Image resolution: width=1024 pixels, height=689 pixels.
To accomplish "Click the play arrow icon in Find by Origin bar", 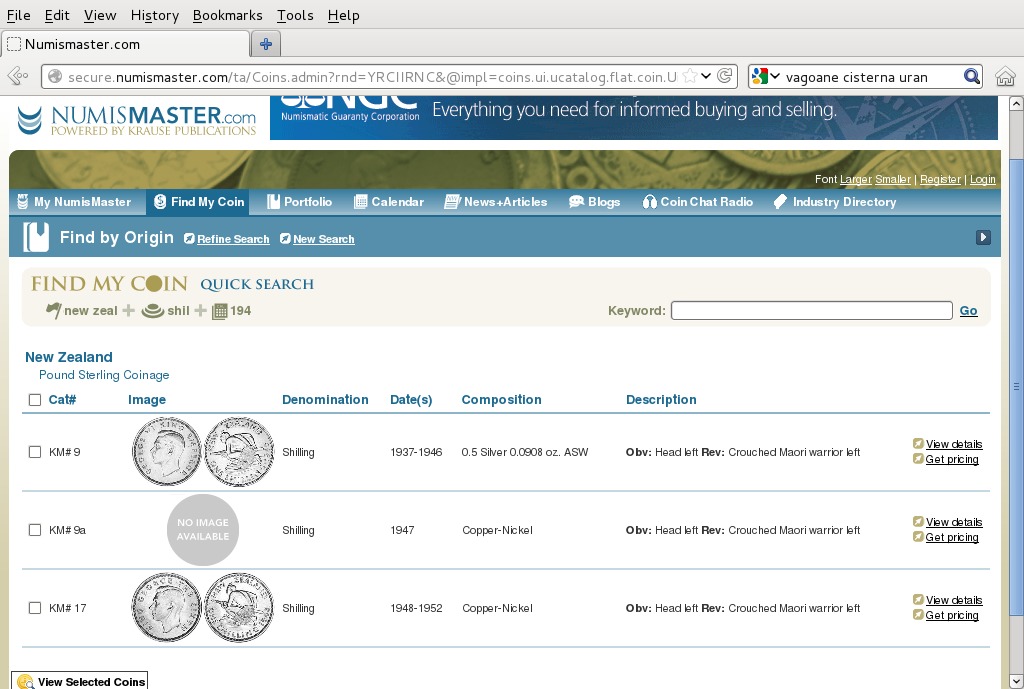I will pos(983,237).
